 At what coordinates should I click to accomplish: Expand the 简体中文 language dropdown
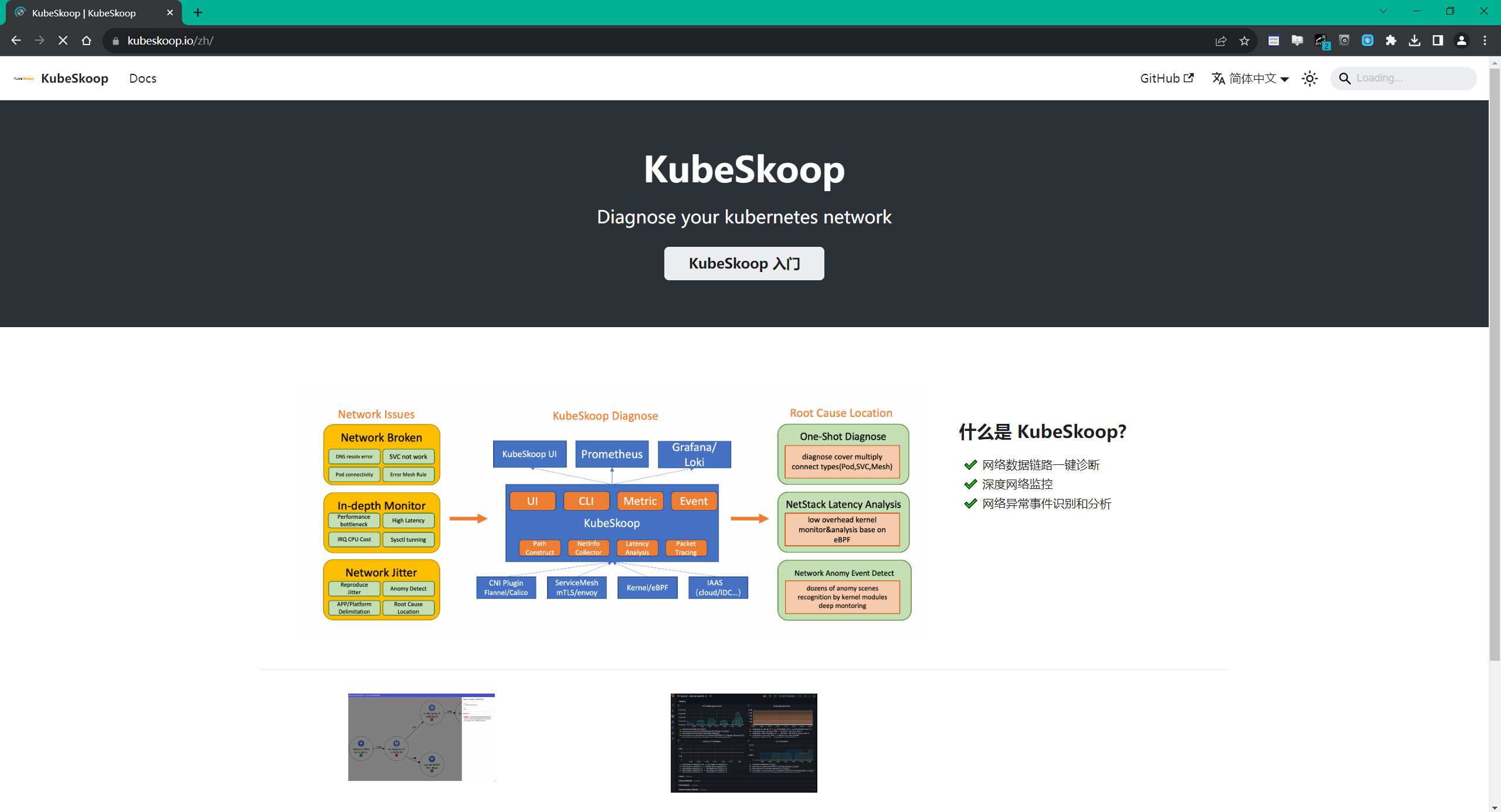click(1250, 79)
